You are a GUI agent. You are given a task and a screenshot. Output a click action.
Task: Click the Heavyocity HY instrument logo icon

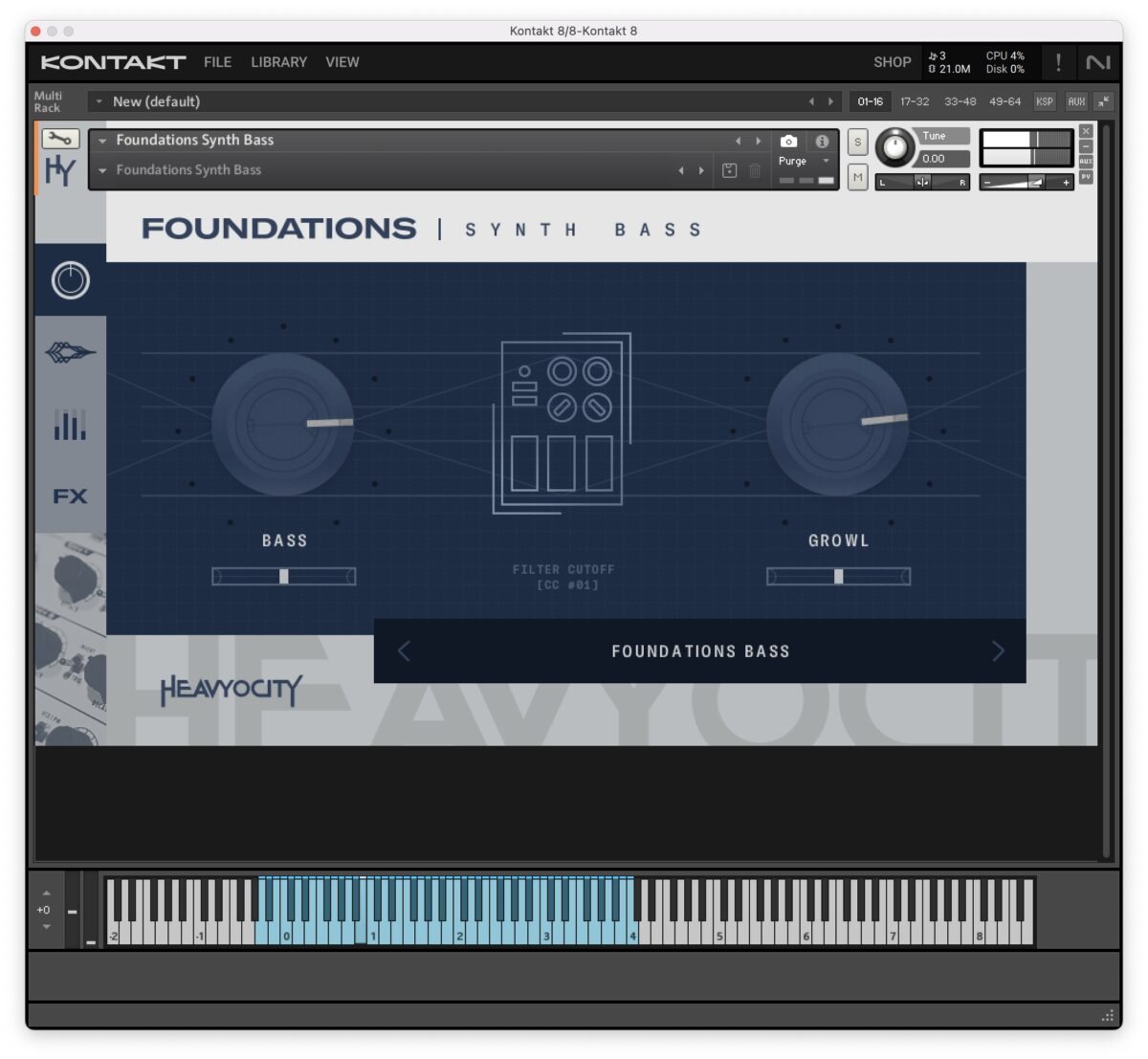60,171
